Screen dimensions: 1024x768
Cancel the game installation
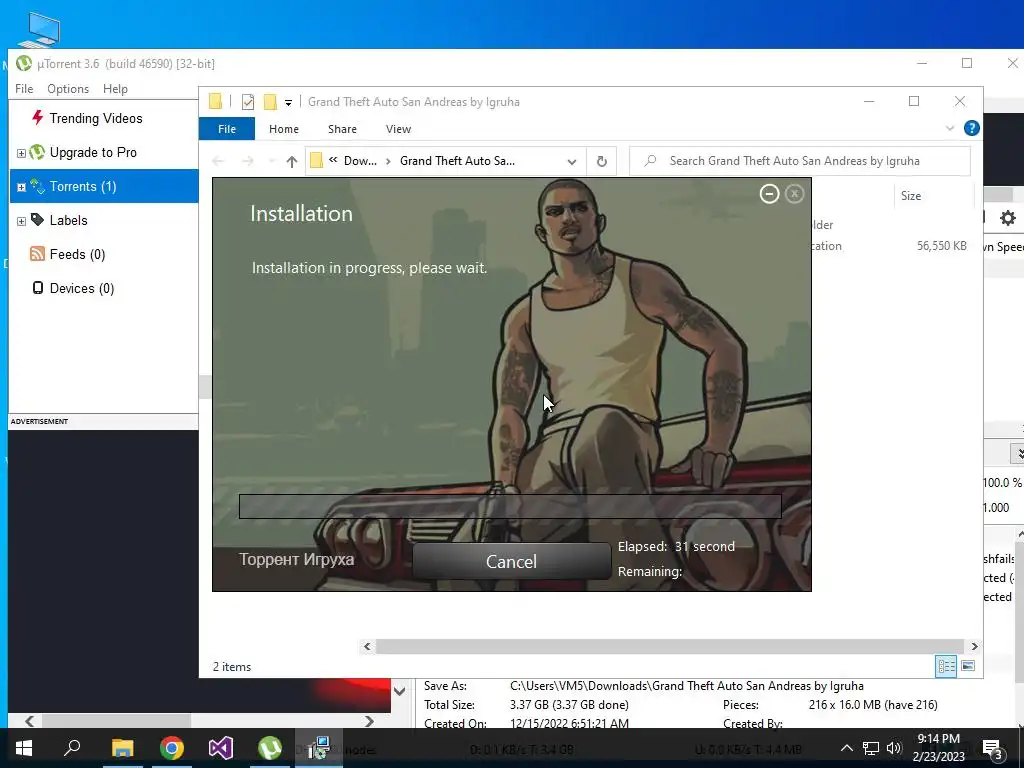(x=511, y=561)
